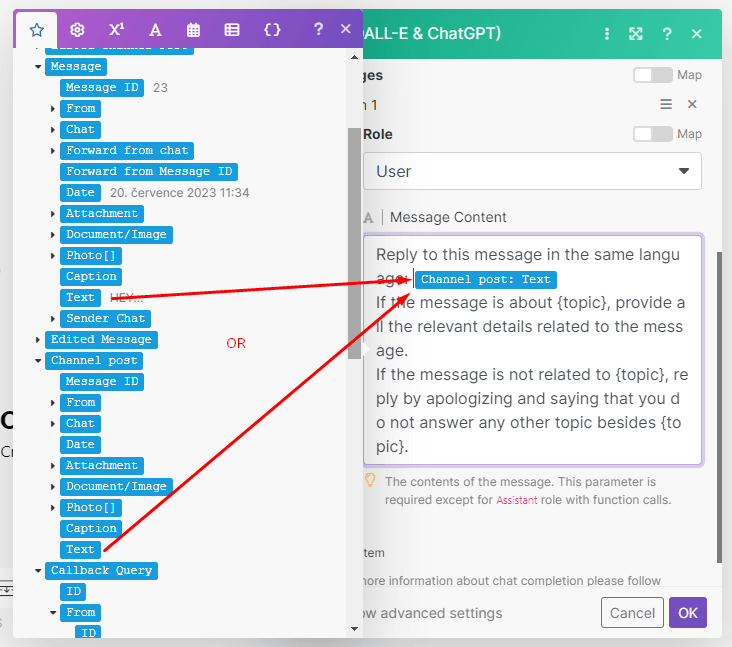Expand the Forward from chat item
732x647 pixels.
54,151
